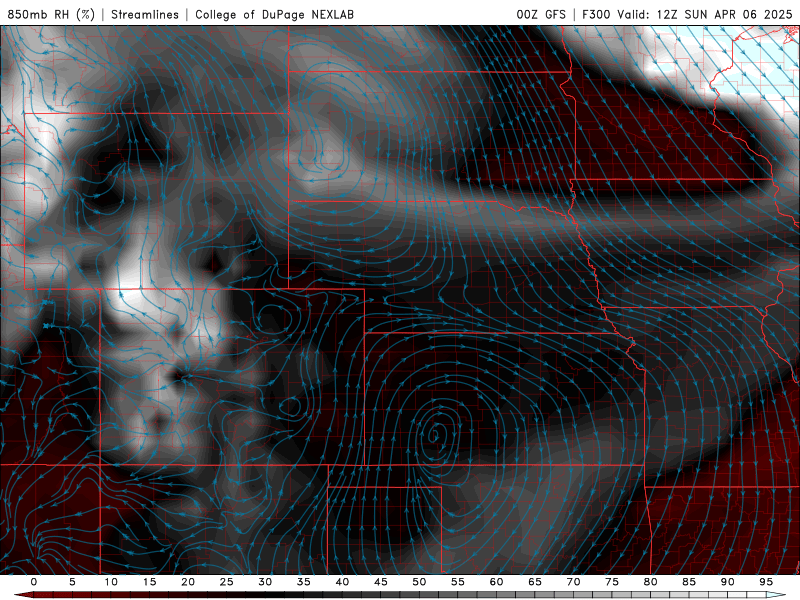Select the "Streamlines" label in the header
The width and height of the screenshot is (800, 600).
pyautogui.click(x=145, y=14)
